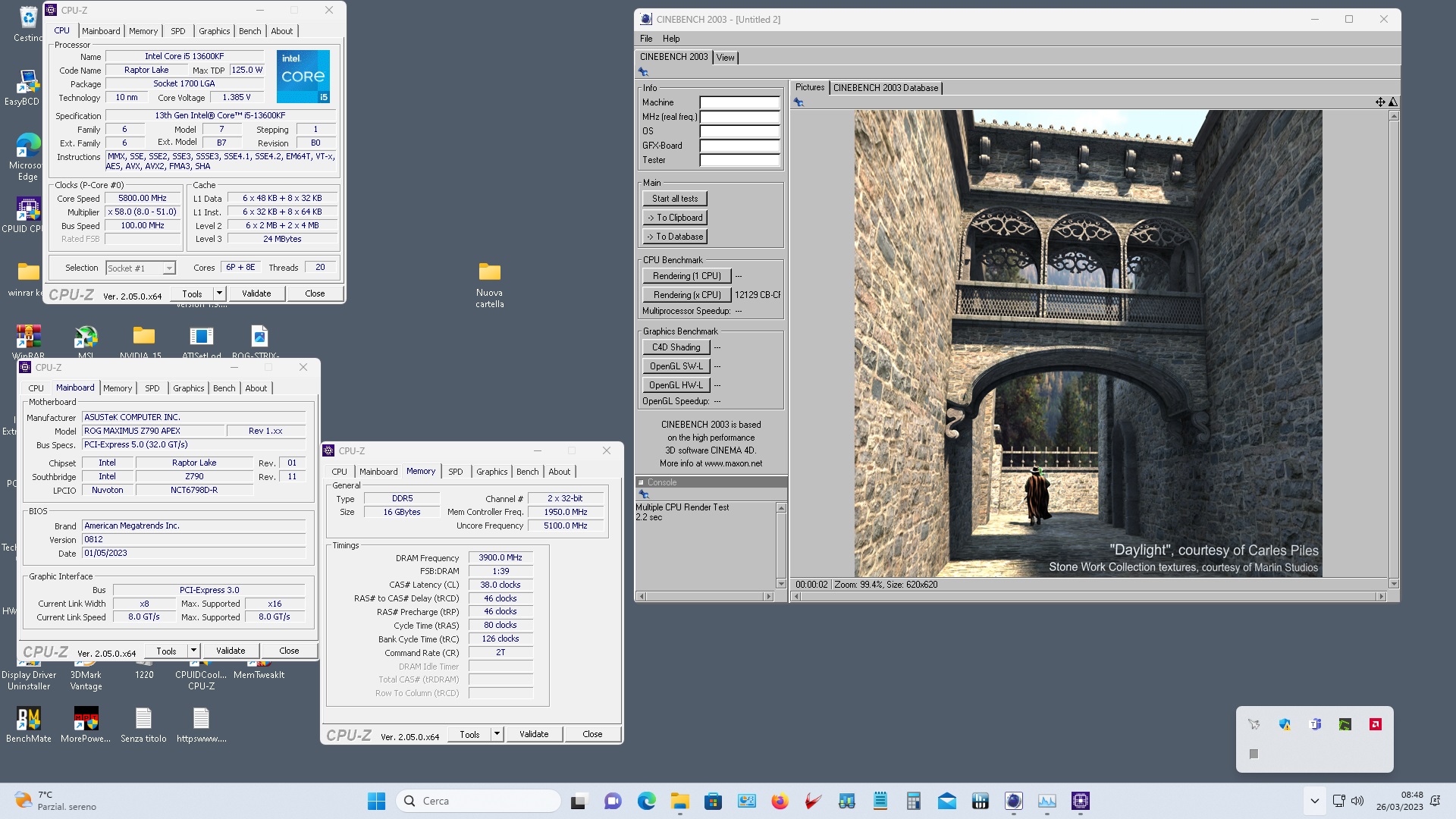Expand Tools dropdown arrow in CPU-Z Memory window
The width and height of the screenshot is (1456, 819).
pyautogui.click(x=497, y=734)
